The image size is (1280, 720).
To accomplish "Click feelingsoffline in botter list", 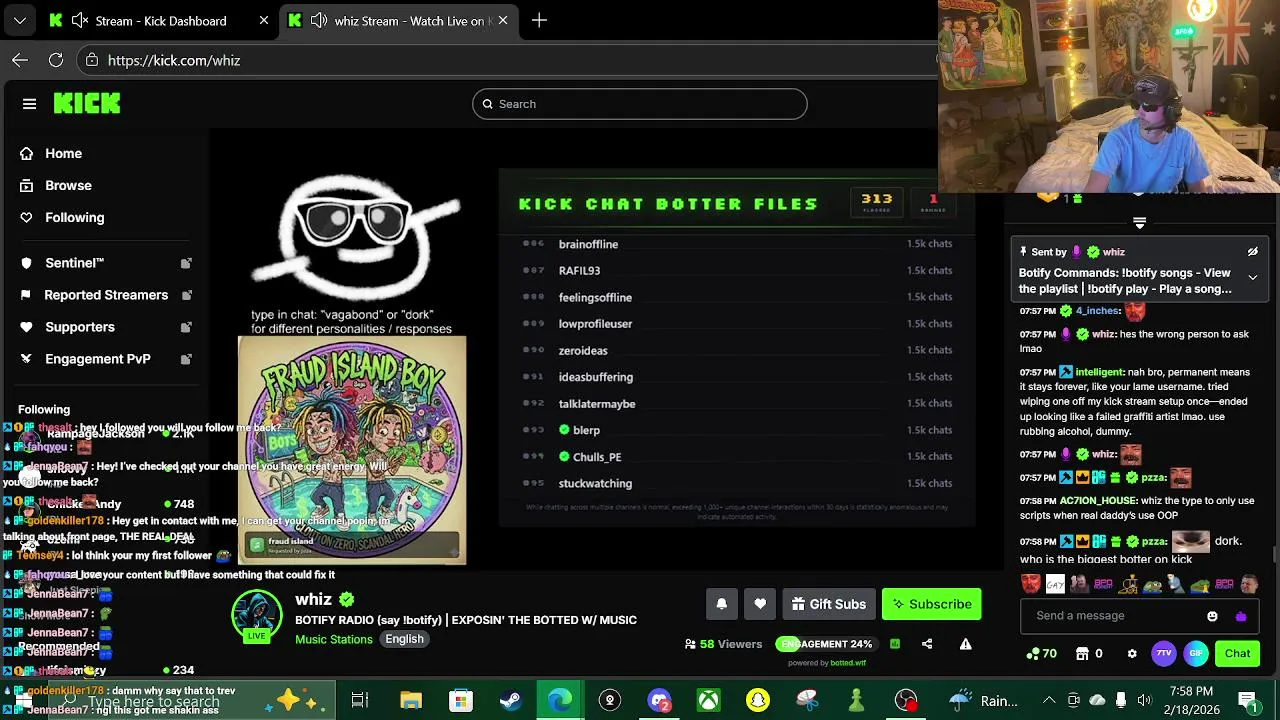I will point(595,297).
